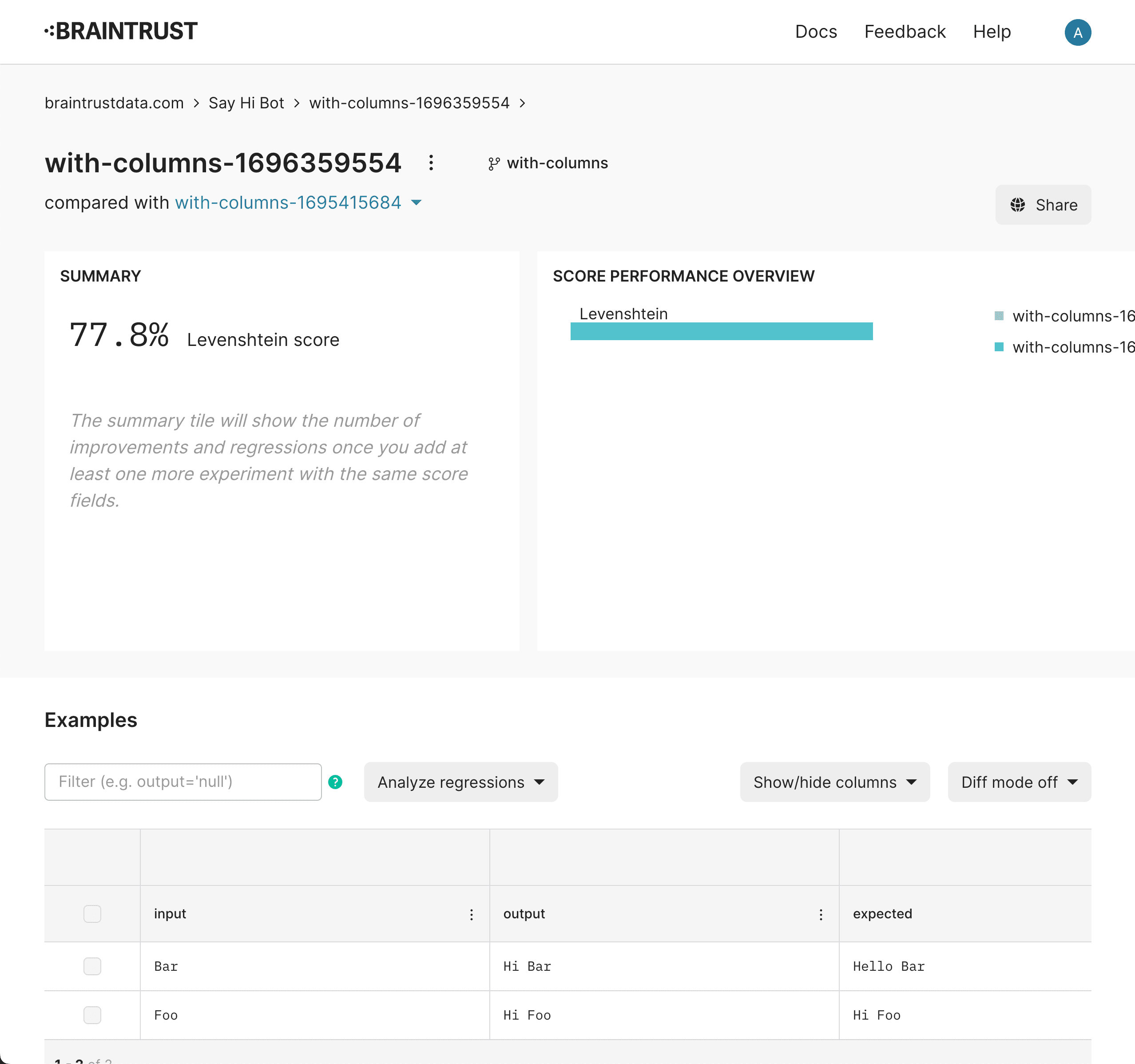The image size is (1135, 1064).
Task: Click the Levenshtein teal score bar
Action: [x=721, y=332]
